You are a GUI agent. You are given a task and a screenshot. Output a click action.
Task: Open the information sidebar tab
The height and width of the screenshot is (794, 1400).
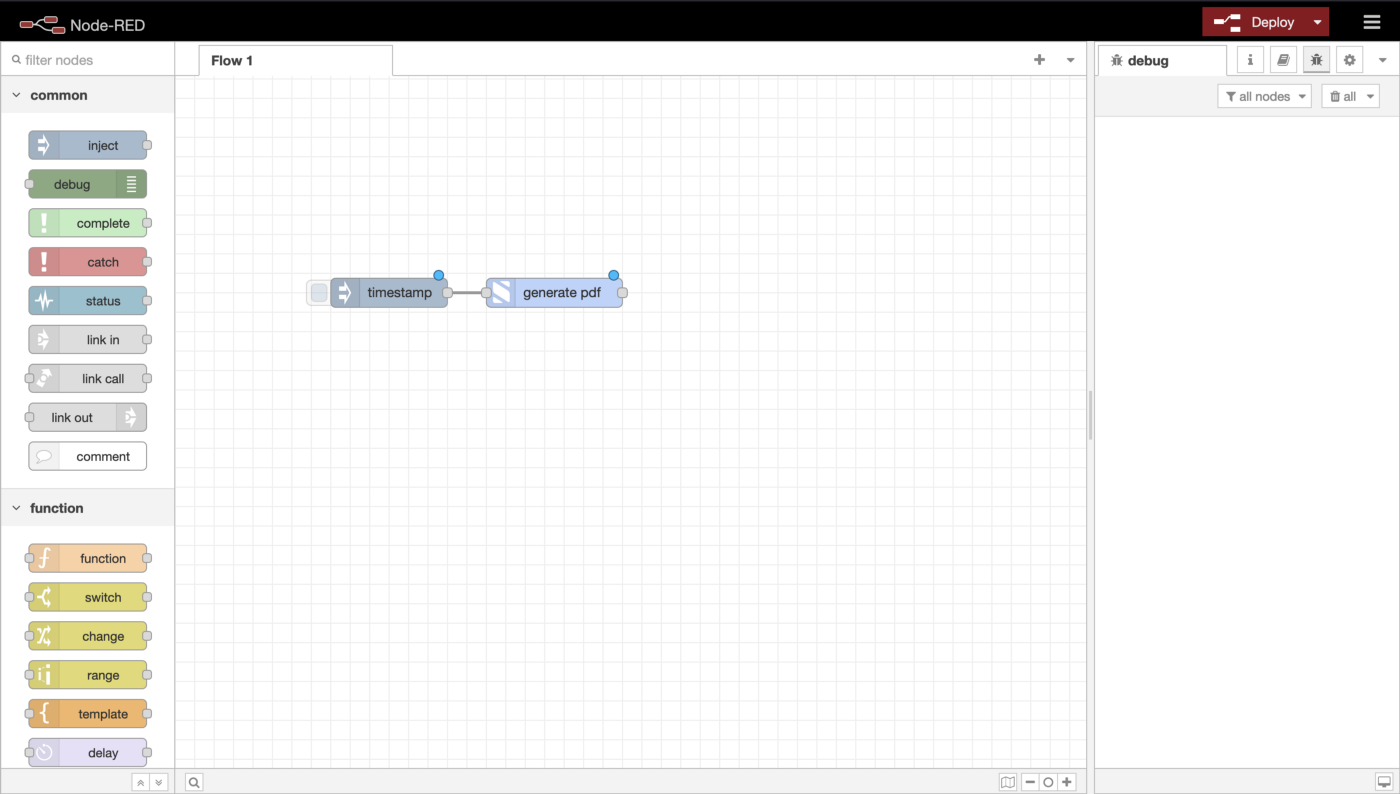coord(1250,60)
